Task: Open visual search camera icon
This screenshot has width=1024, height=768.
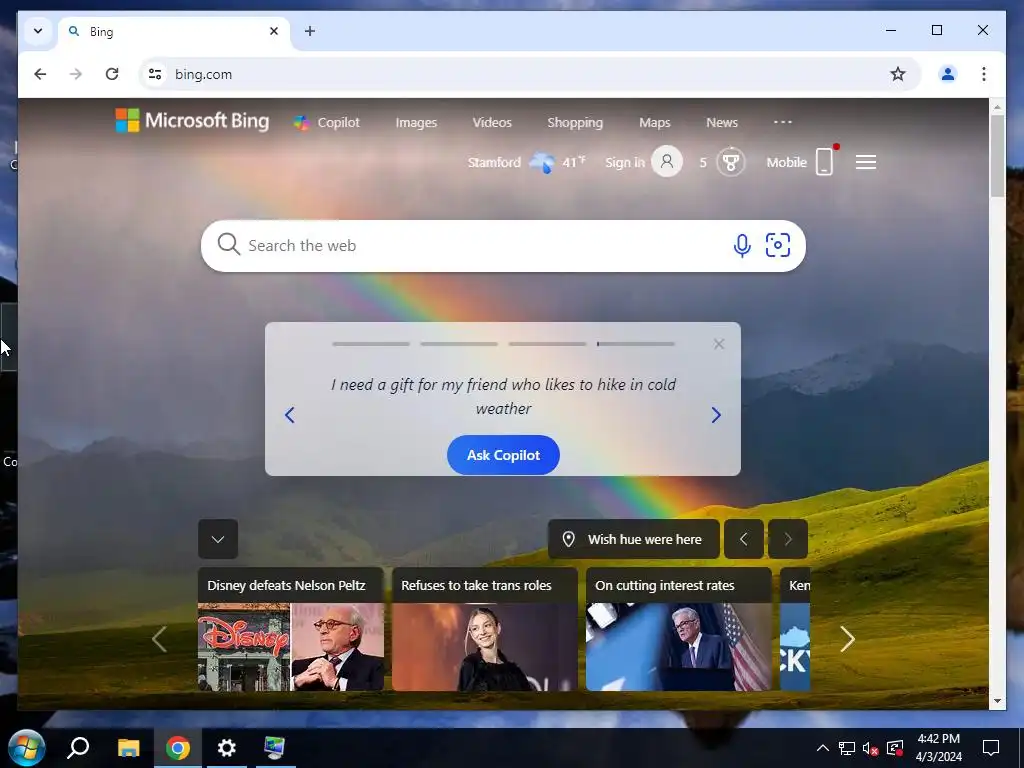Action: point(777,245)
